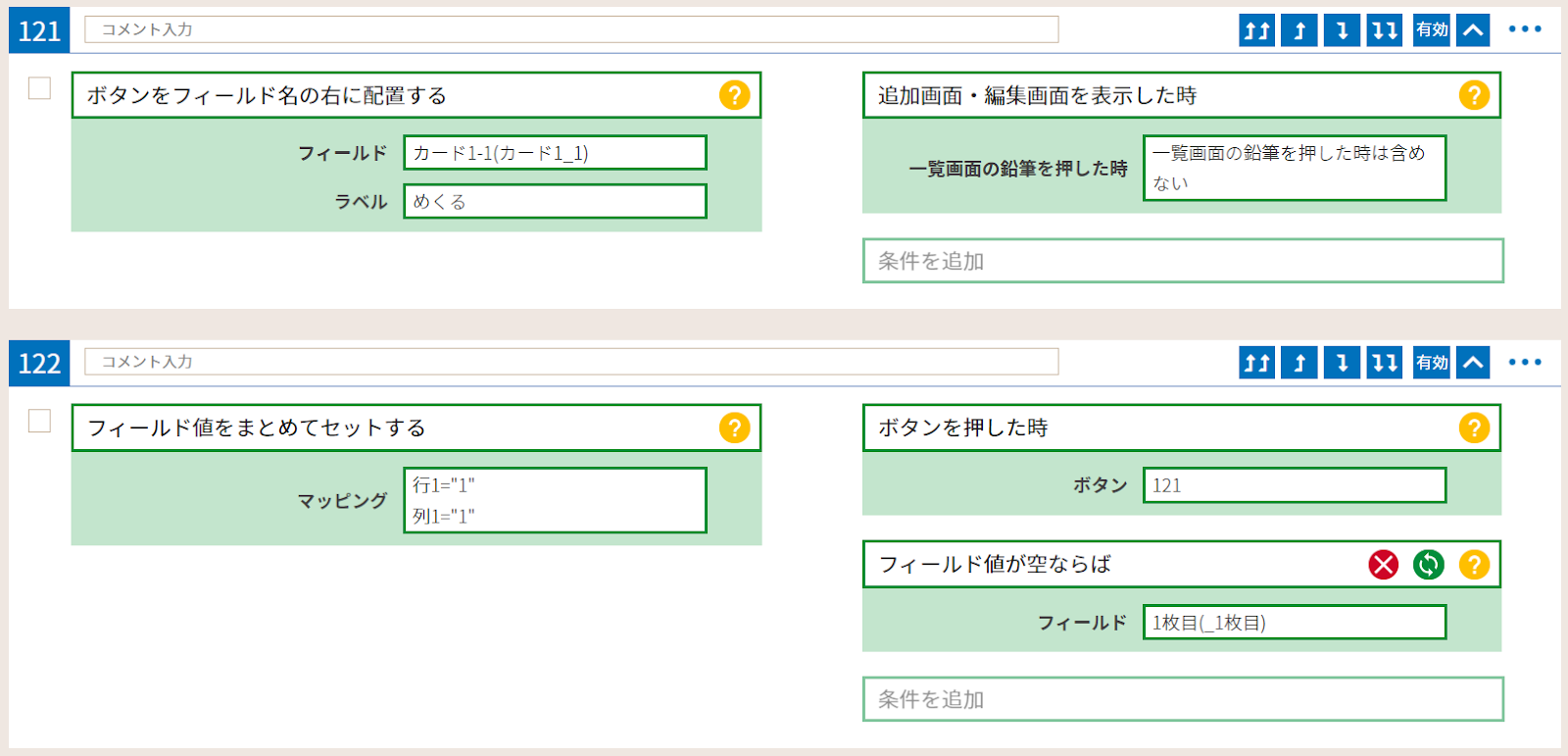1568x756 pixels.
Task: Toggle 有効 status on row 122
Action: point(1432,363)
